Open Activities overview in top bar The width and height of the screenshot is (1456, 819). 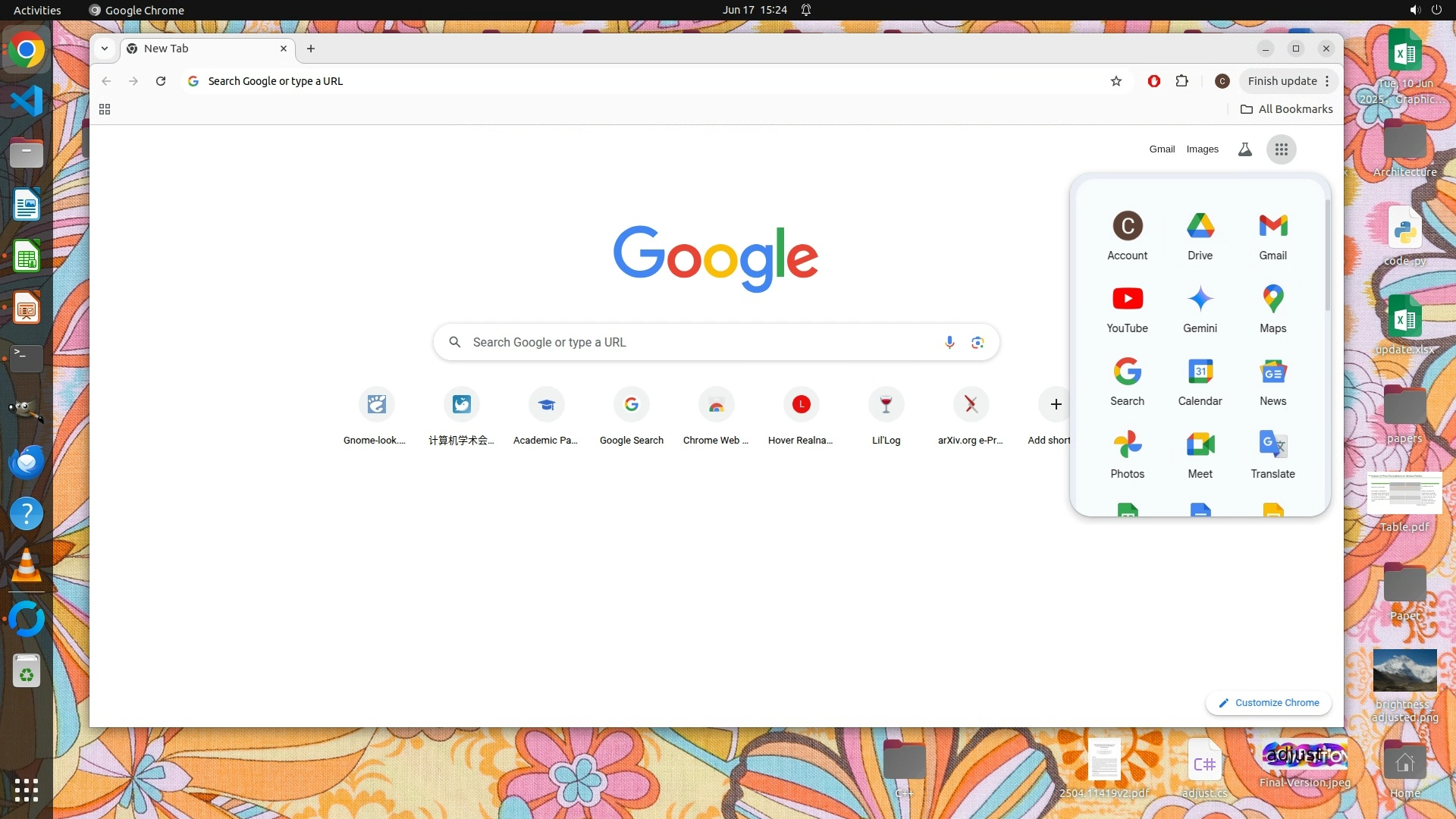pyautogui.click(x=37, y=10)
